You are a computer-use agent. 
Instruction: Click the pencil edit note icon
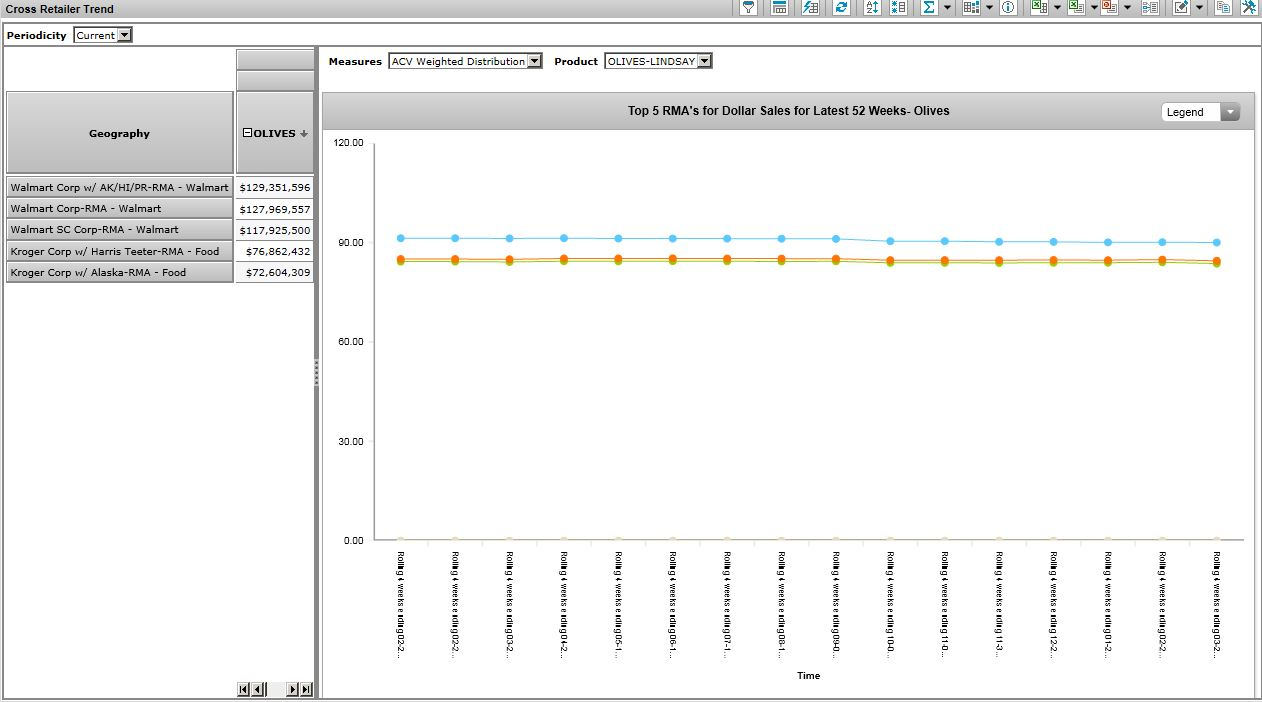point(1181,8)
